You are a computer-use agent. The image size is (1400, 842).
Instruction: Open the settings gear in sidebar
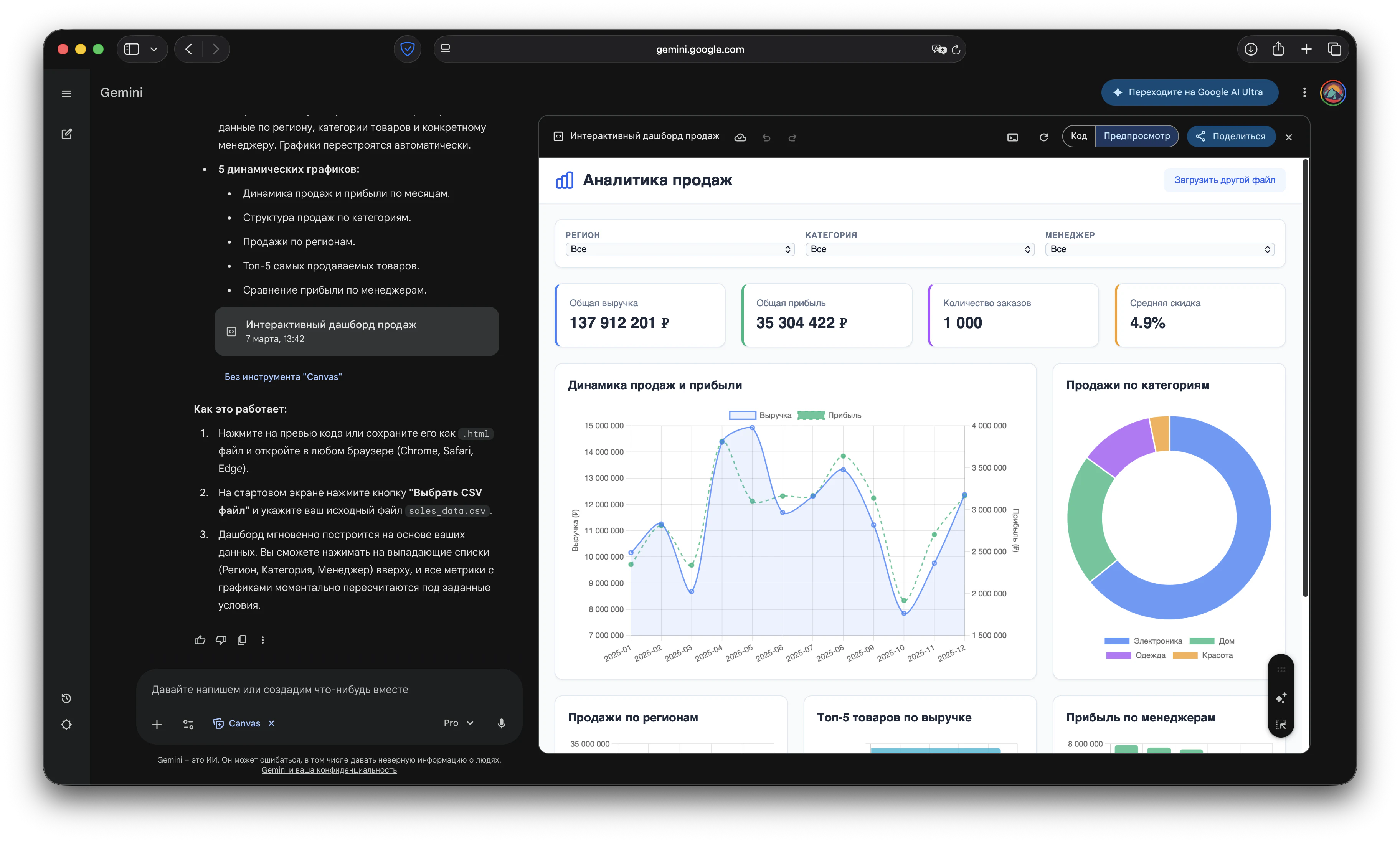(66, 725)
